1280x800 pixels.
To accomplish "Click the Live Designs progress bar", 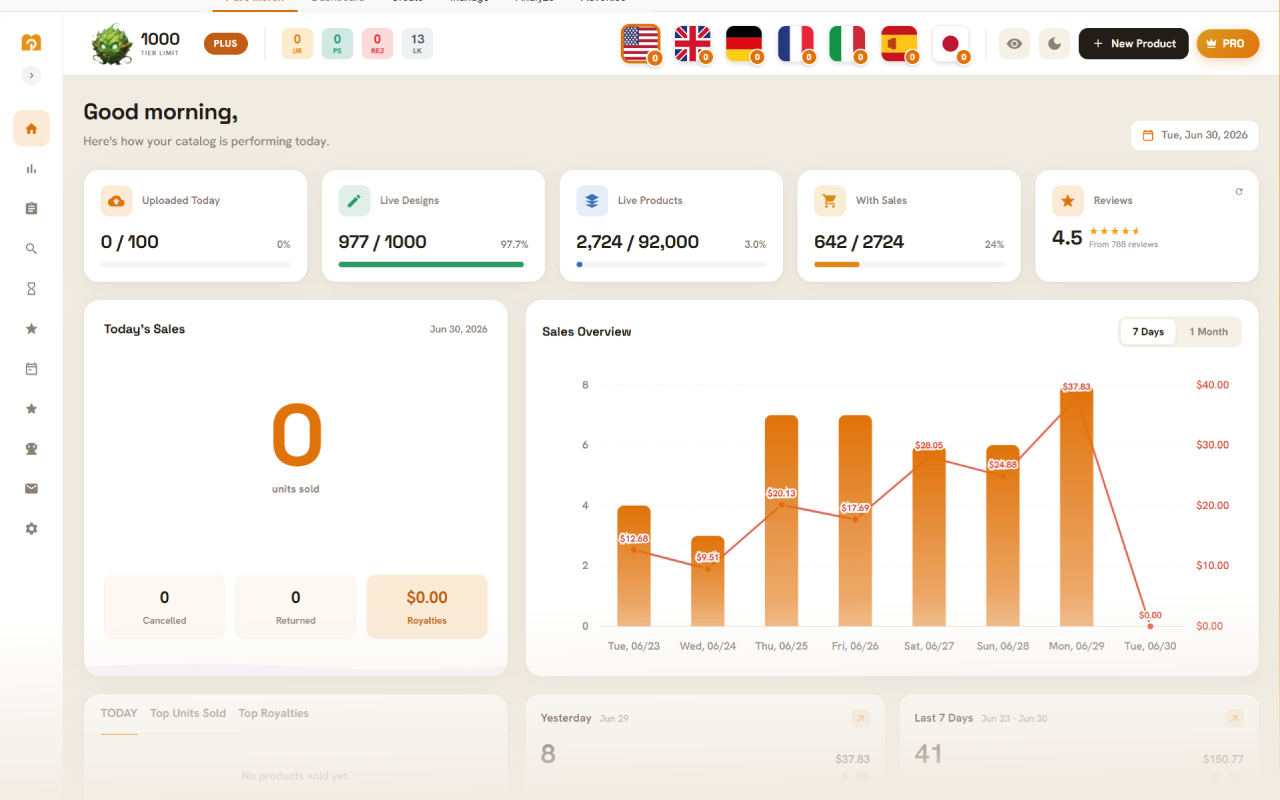I will (433, 264).
